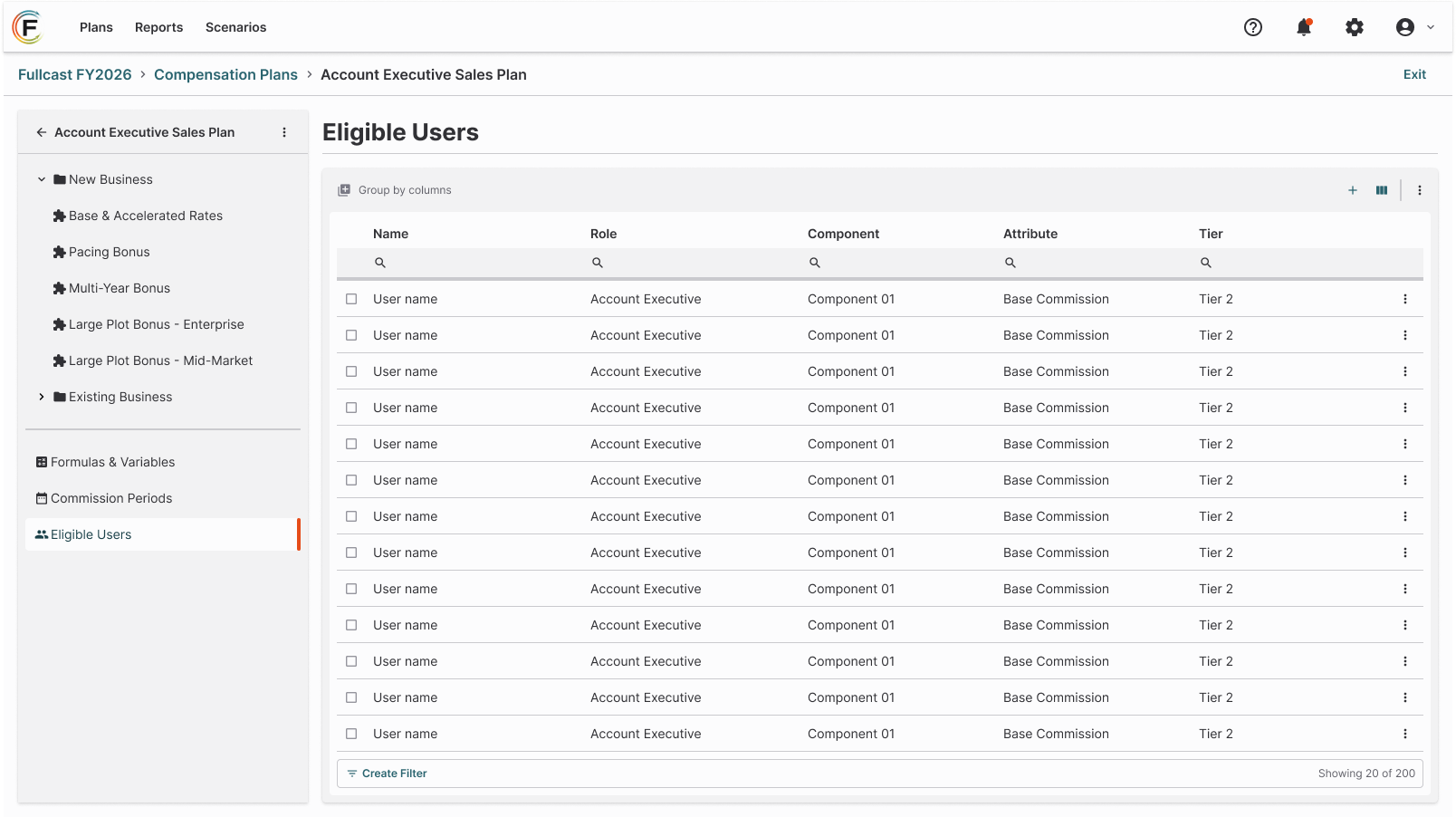
Task: Open eighth row's kebab actions menu
Action: 1405,553
